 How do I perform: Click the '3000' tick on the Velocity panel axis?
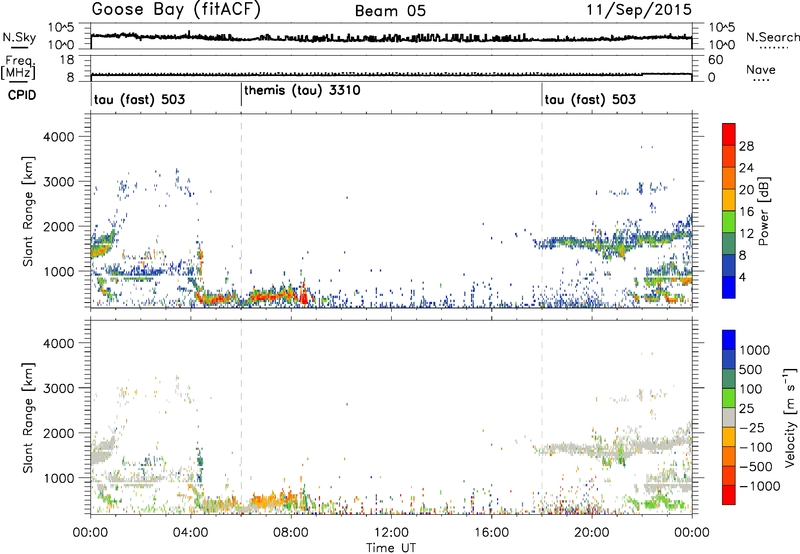58,388
